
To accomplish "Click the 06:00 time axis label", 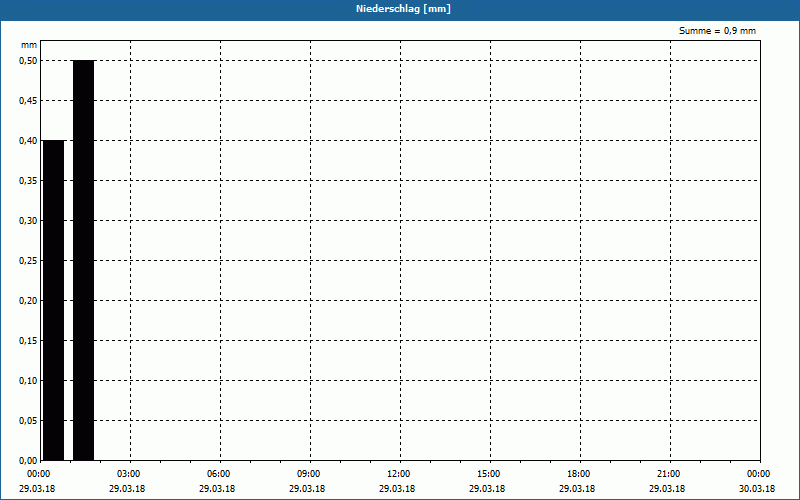I will coord(219,474).
